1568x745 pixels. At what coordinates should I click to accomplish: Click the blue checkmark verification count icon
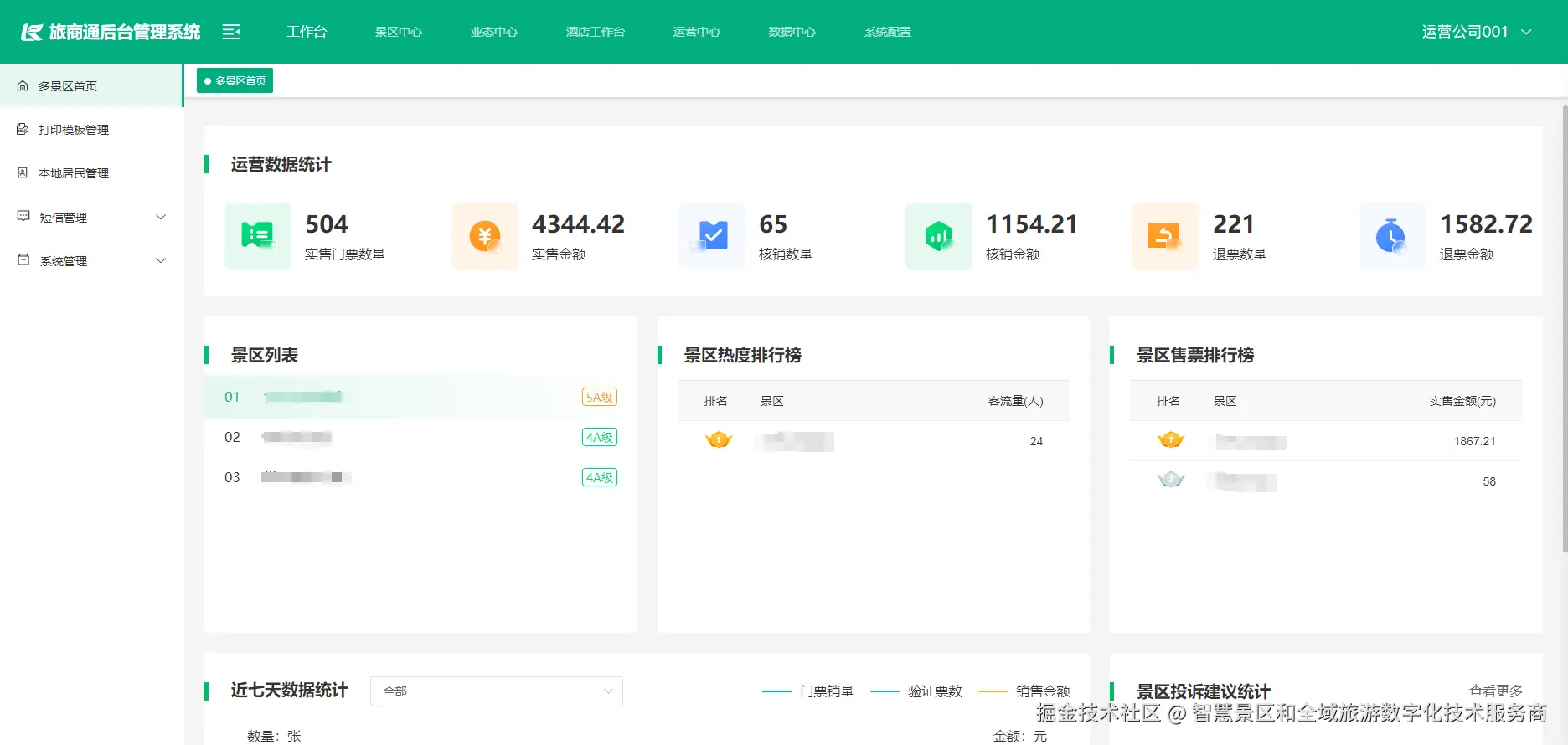712,236
